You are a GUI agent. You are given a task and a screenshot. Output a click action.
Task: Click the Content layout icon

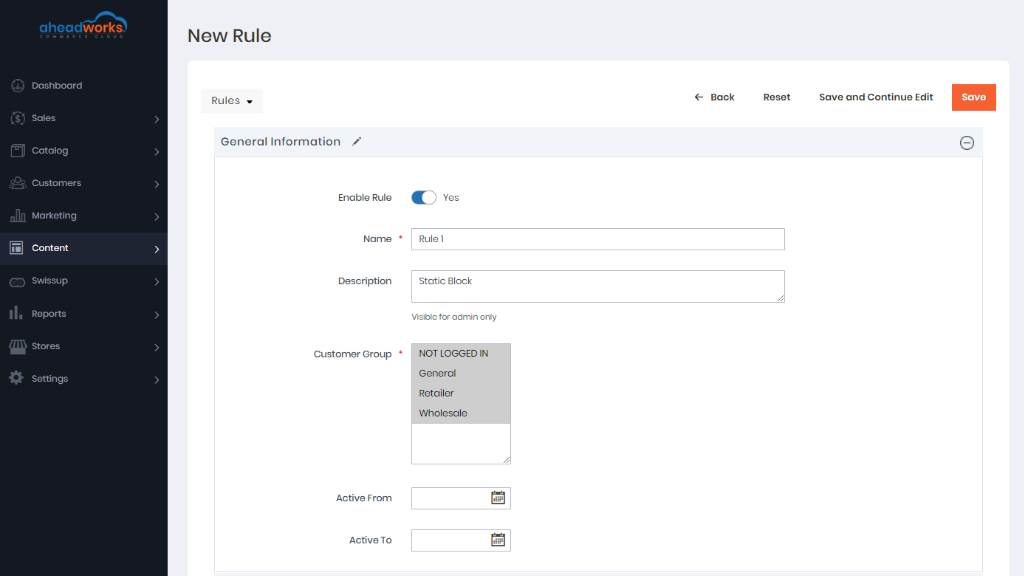coord(17,248)
